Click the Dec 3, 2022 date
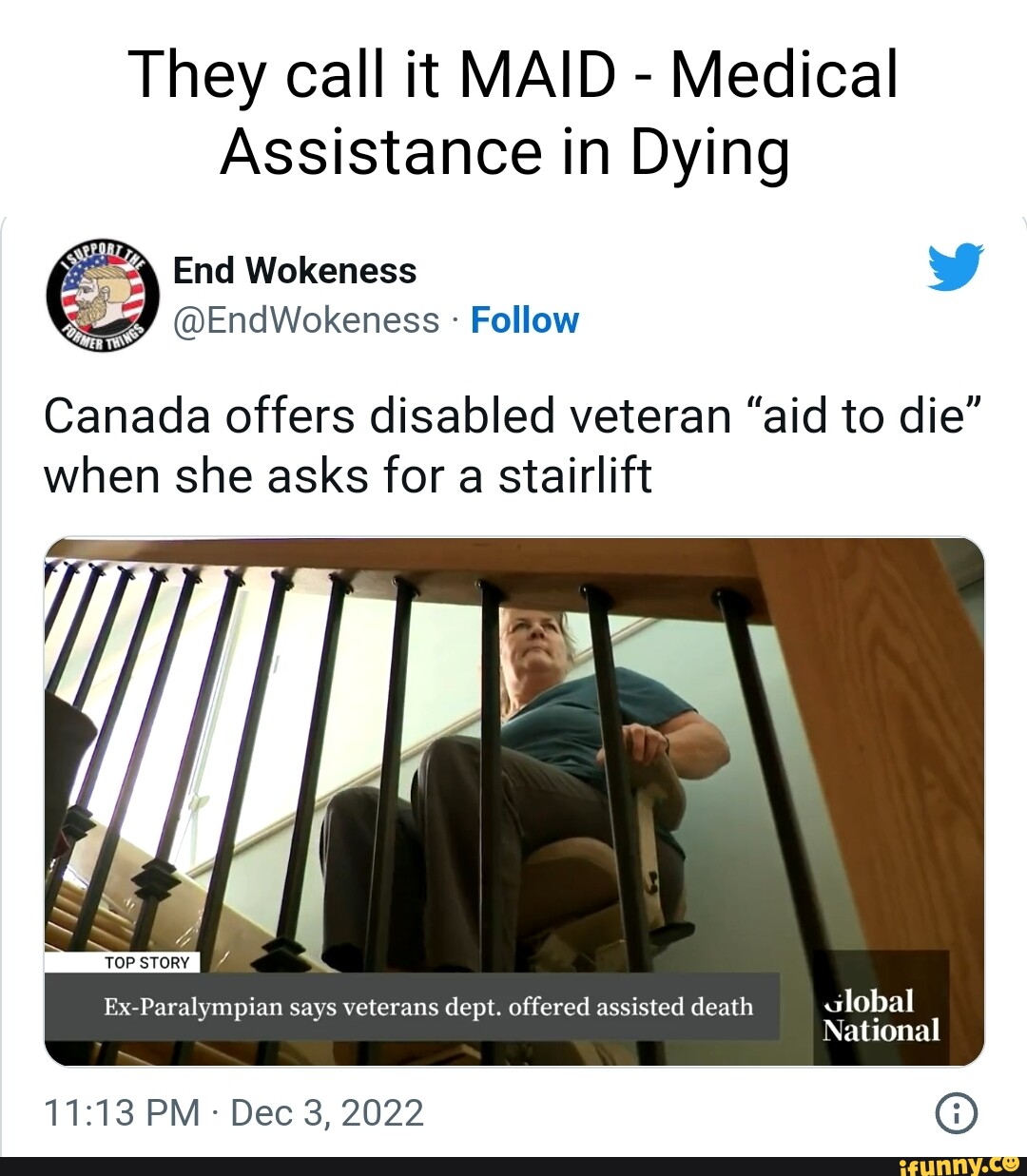Viewport: 1027px width, 1176px height. click(327, 1112)
